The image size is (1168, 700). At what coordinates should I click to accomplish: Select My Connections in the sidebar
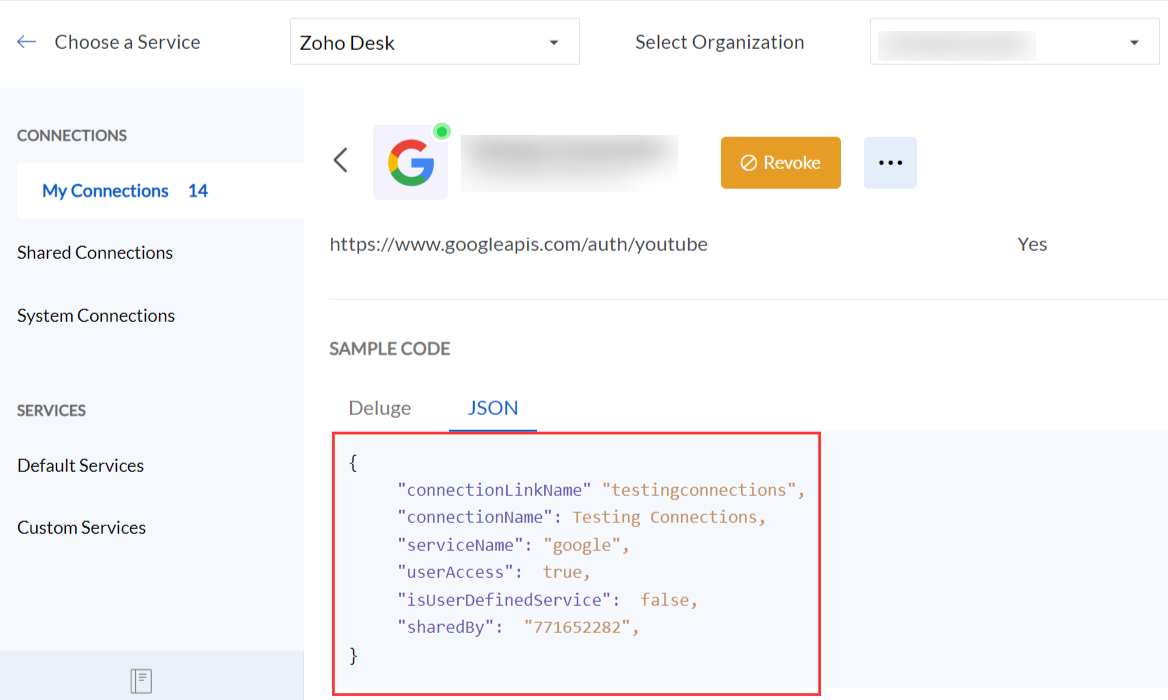pyautogui.click(x=105, y=191)
